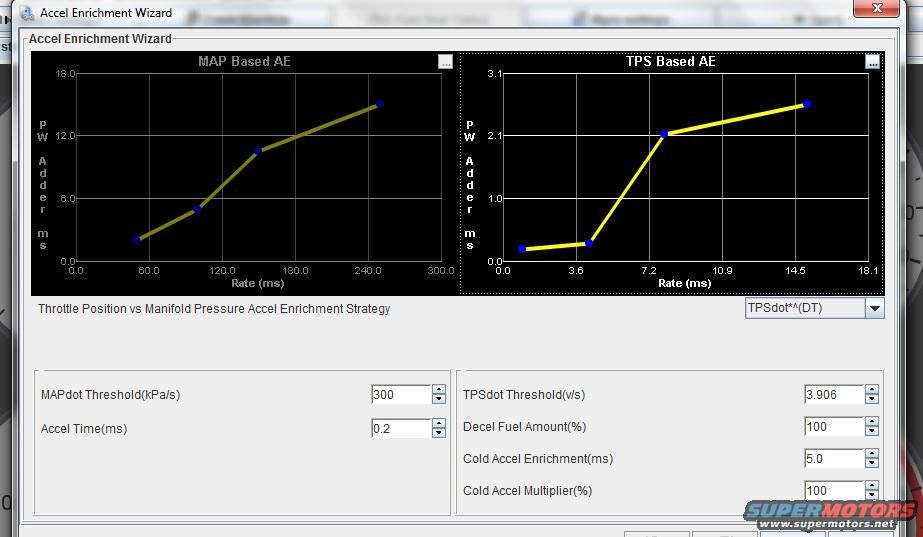The width and height of the screenshot is (923, 537).
Task: Increase the MAPdot Threshold value
Action: pos(438,390)
